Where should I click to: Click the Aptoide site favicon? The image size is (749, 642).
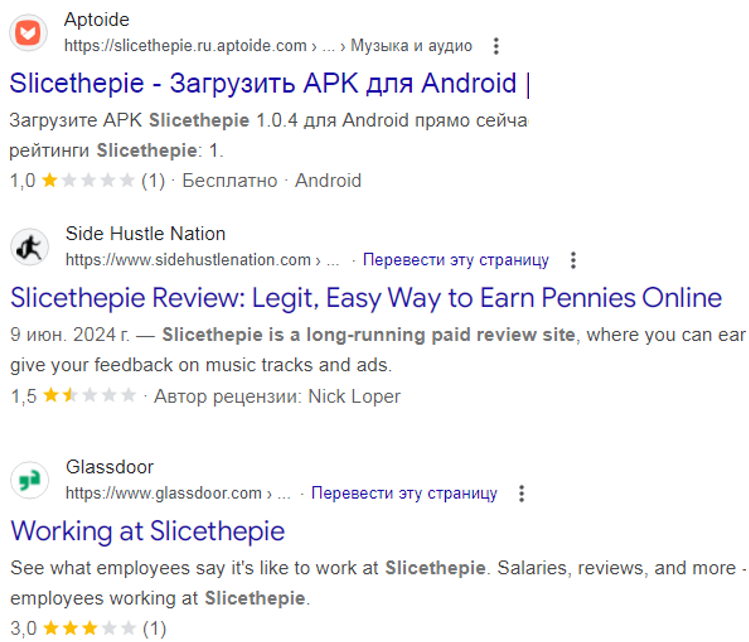[x=29, y=32]
